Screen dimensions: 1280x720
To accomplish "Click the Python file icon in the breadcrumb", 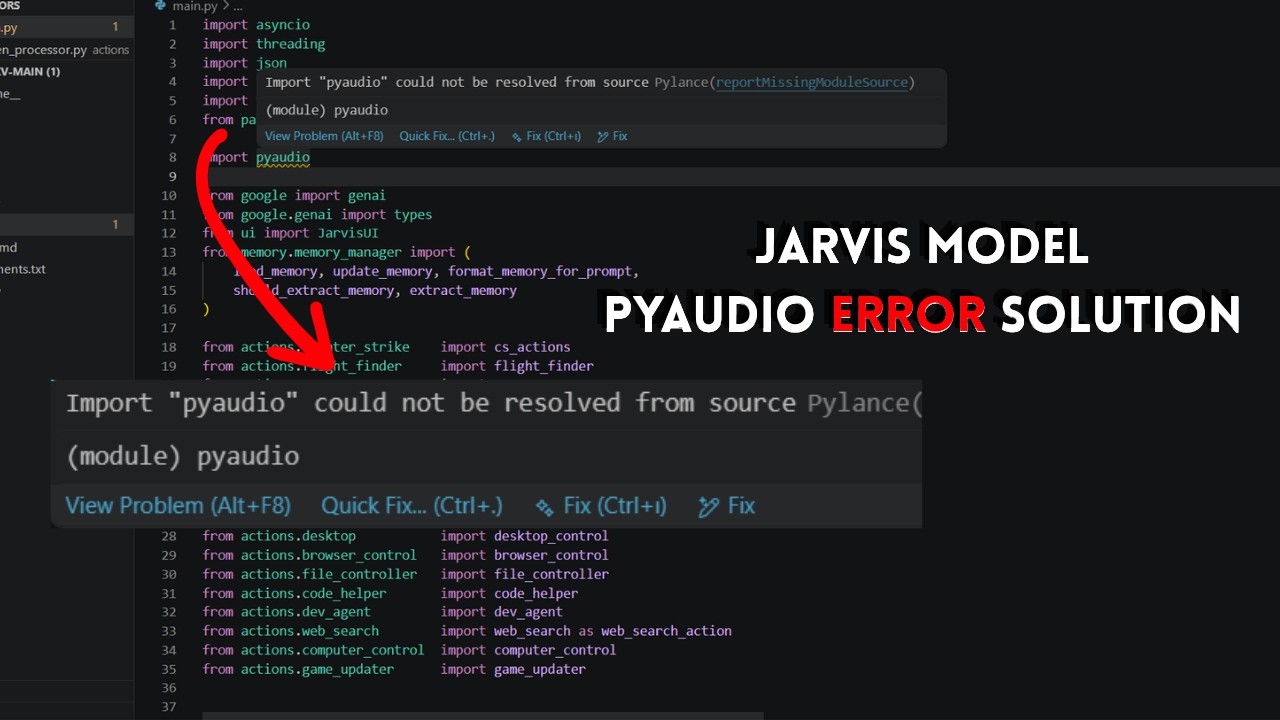I will pyautogui.click(x=160, y=6).
